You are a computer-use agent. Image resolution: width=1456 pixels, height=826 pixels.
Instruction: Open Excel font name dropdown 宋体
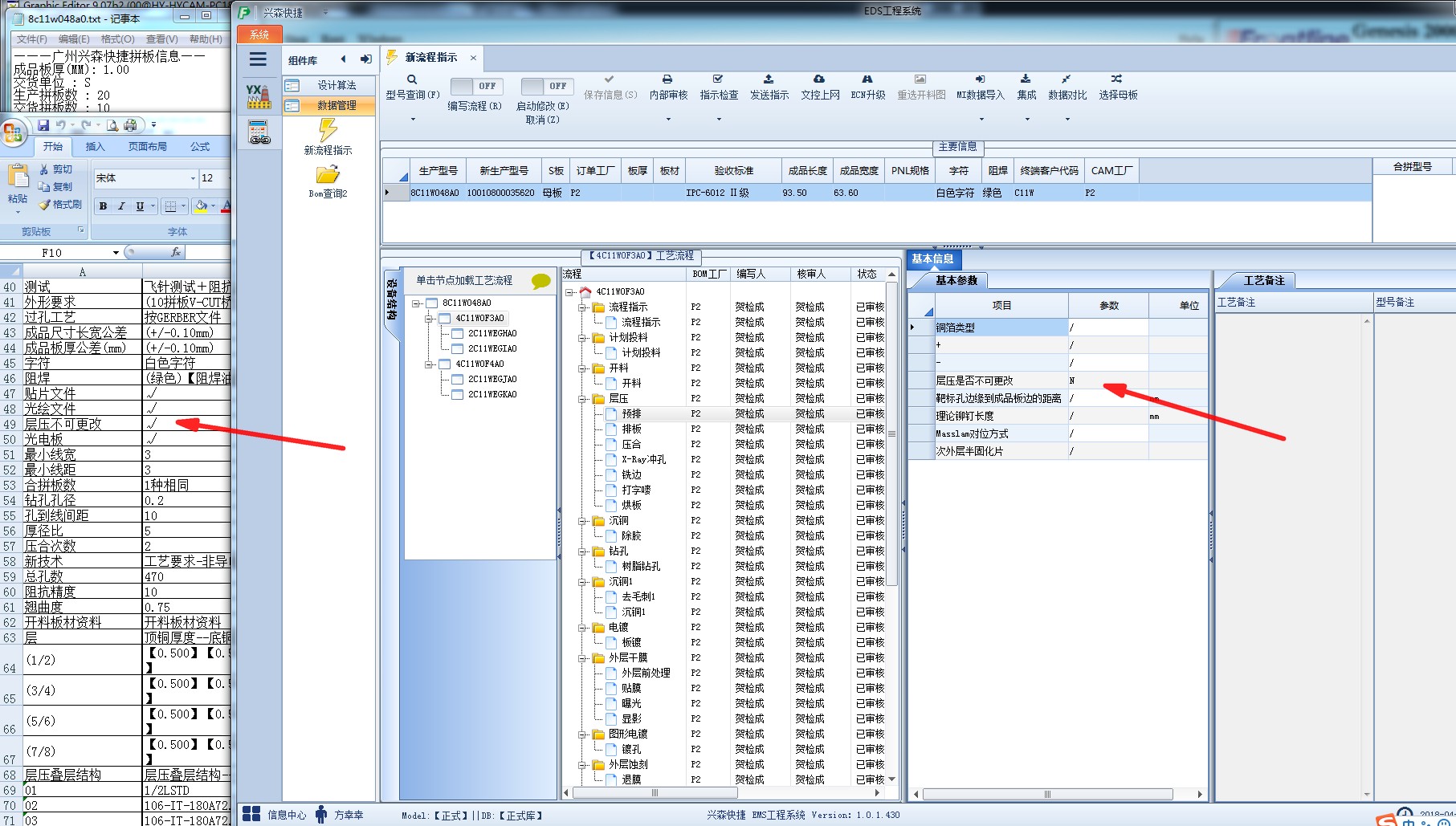(193, 178)
